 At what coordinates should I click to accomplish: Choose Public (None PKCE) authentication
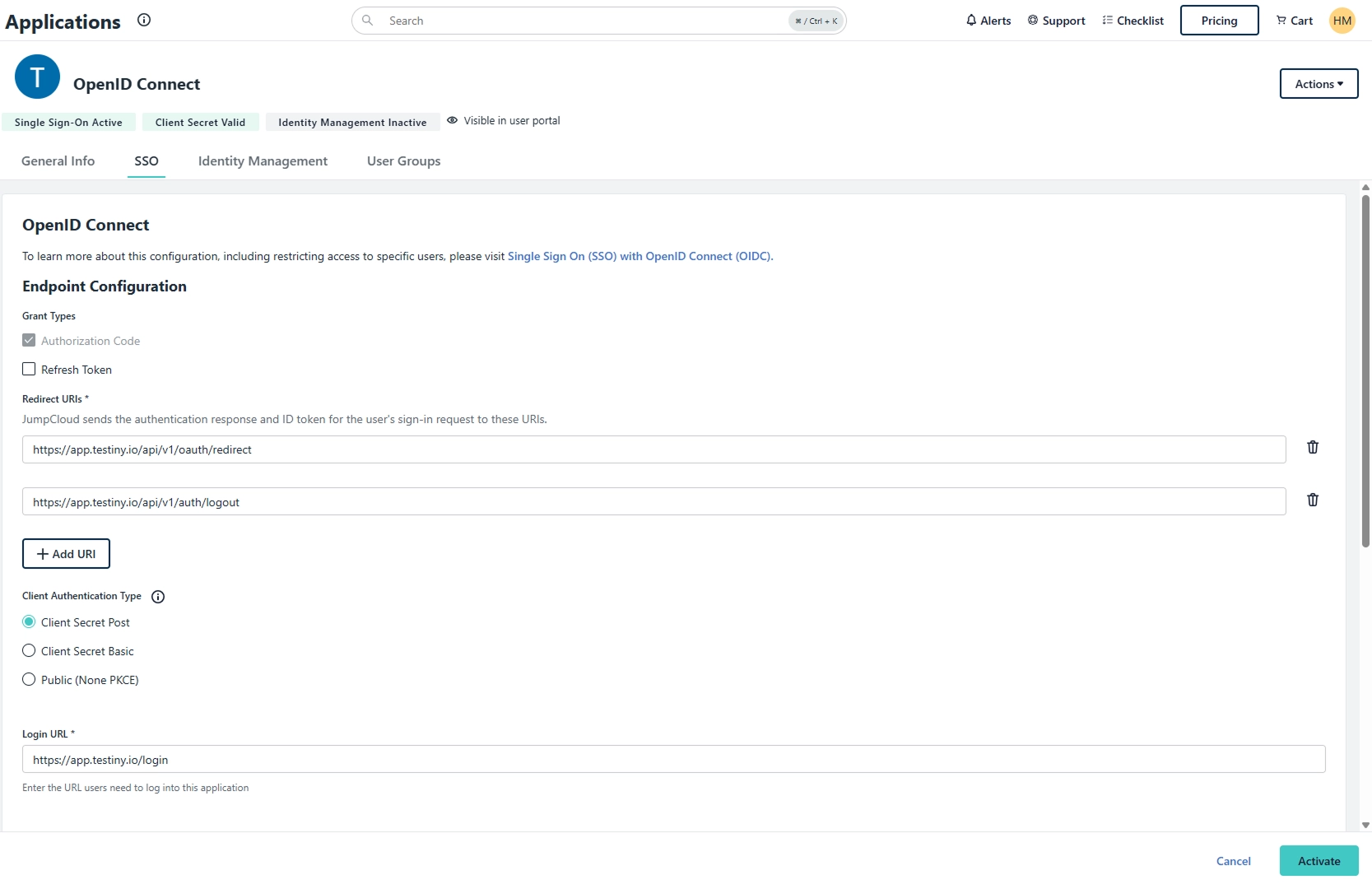[x=29, y=680]
